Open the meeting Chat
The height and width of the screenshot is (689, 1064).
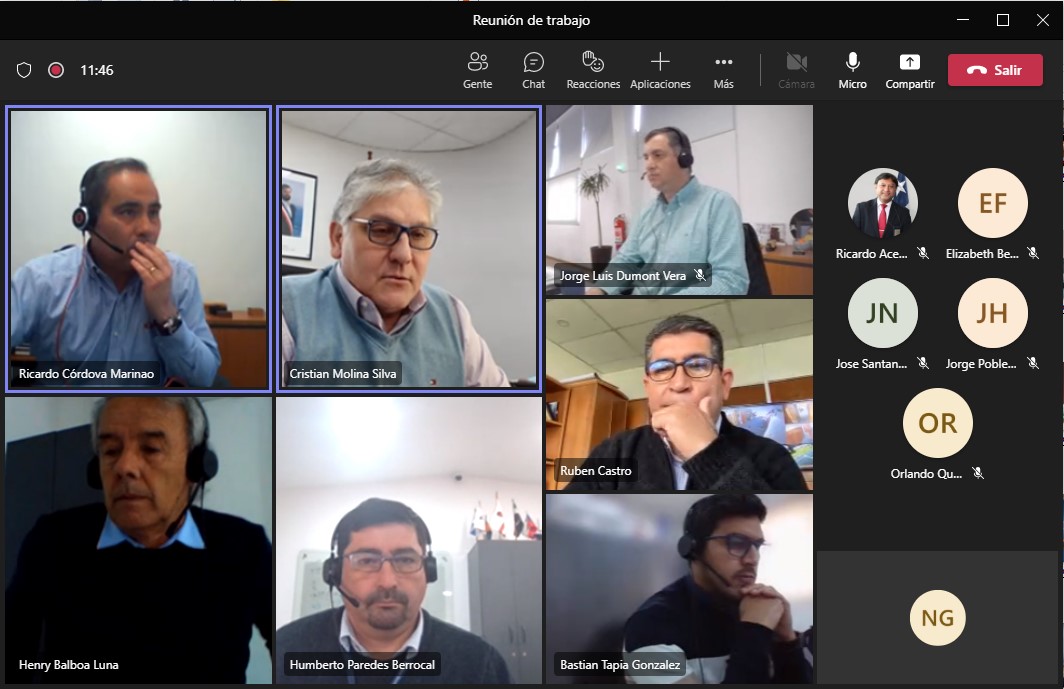point(533,70)
